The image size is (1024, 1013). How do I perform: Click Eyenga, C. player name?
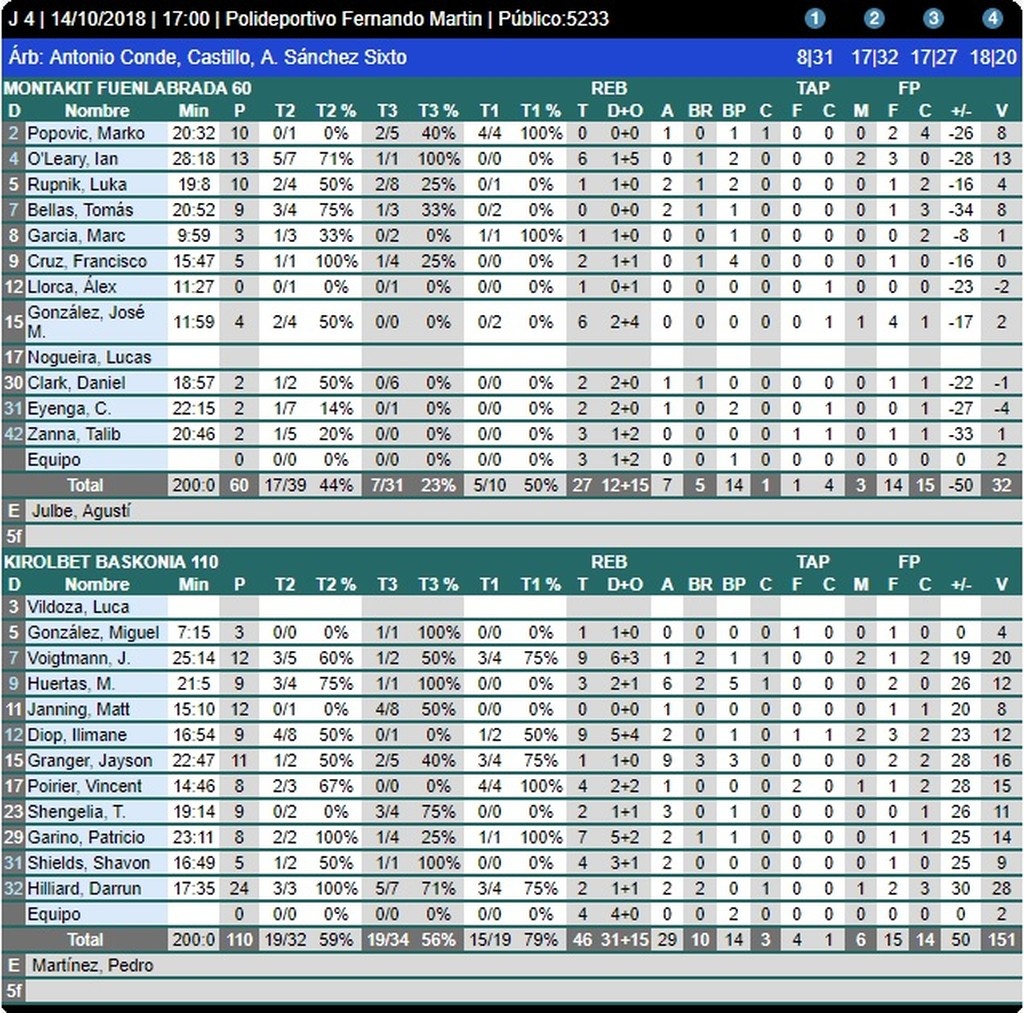[69, 408]
